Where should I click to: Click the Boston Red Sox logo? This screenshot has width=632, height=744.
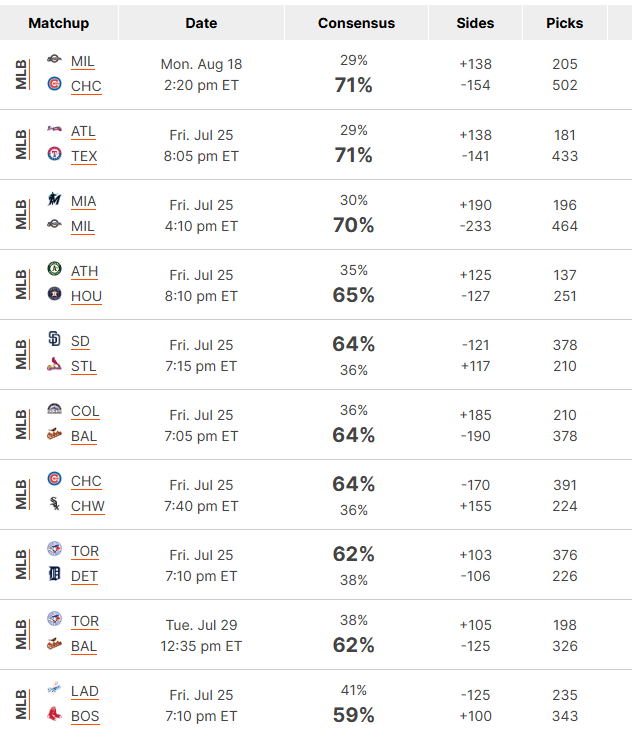point(55,714)
